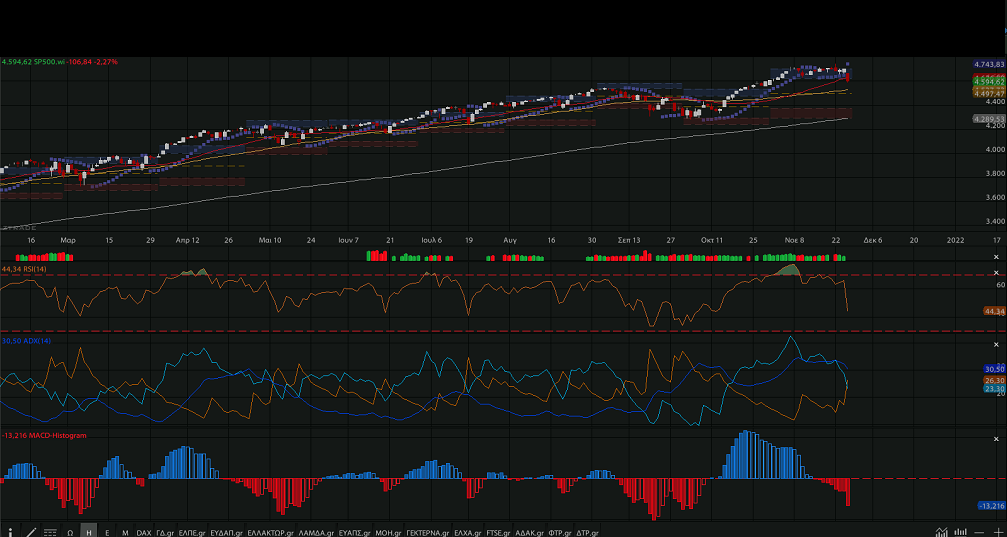Click the info icon in bottom toolbar
1007x537 pixels.
click(11, 532)
